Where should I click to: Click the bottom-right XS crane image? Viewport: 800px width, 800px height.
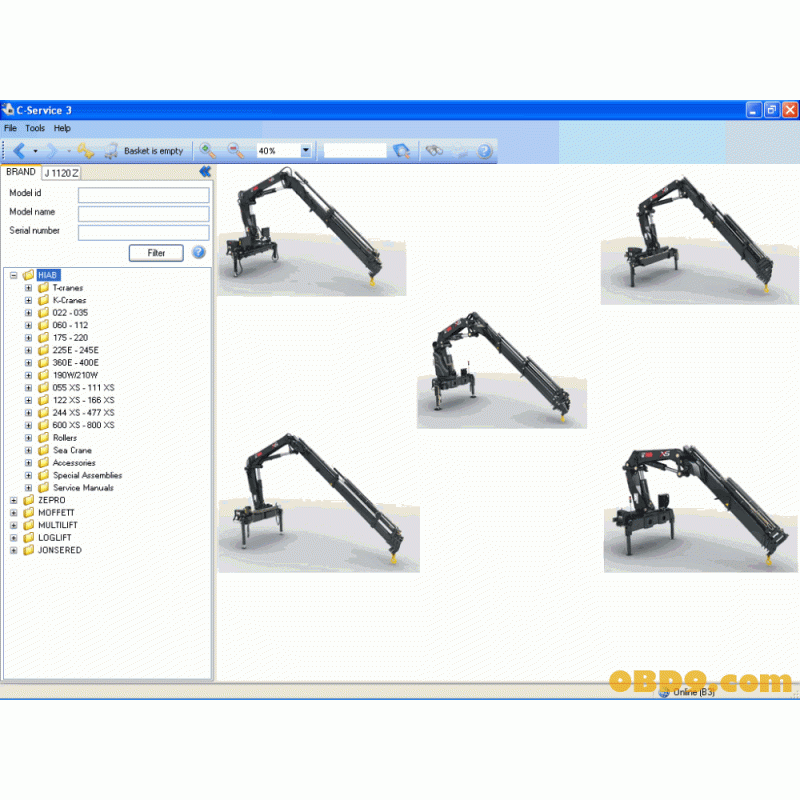pos(701,508)
